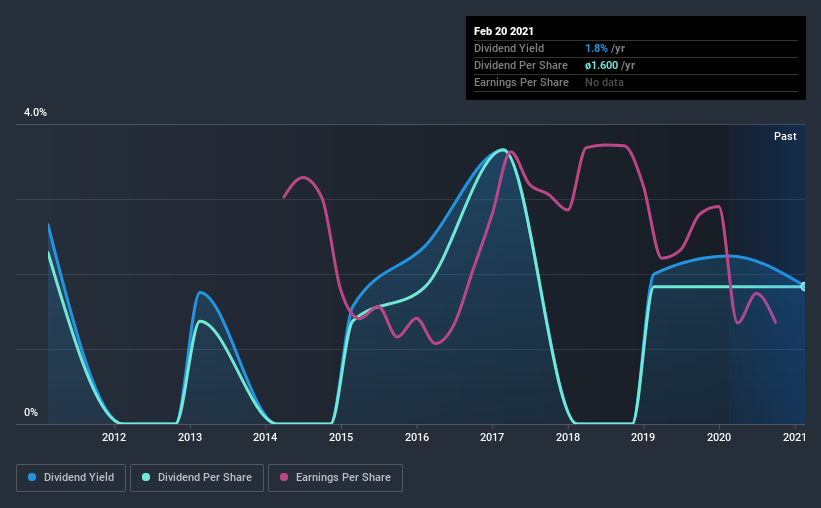Screen dimensions: 821x508
Task: Click the Feb 20 2021 tooltip date
Action: [504, 31]
